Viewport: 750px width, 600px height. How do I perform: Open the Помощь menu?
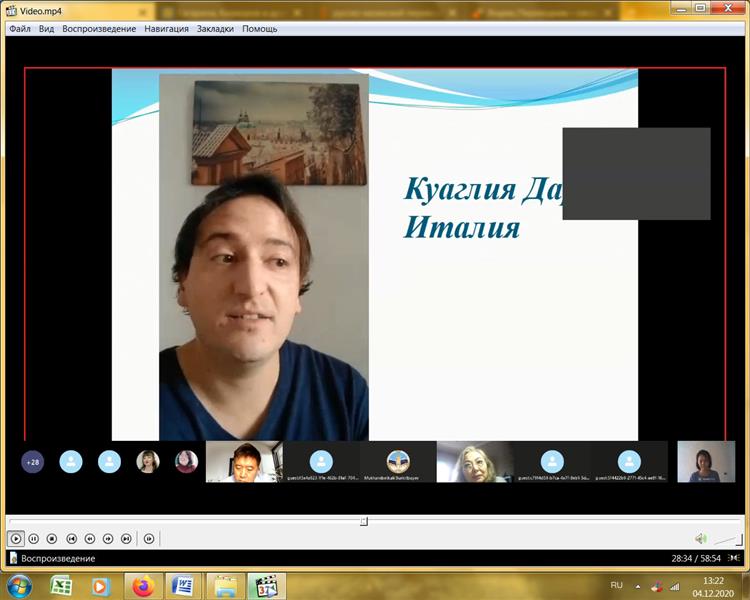coord(260,29)
